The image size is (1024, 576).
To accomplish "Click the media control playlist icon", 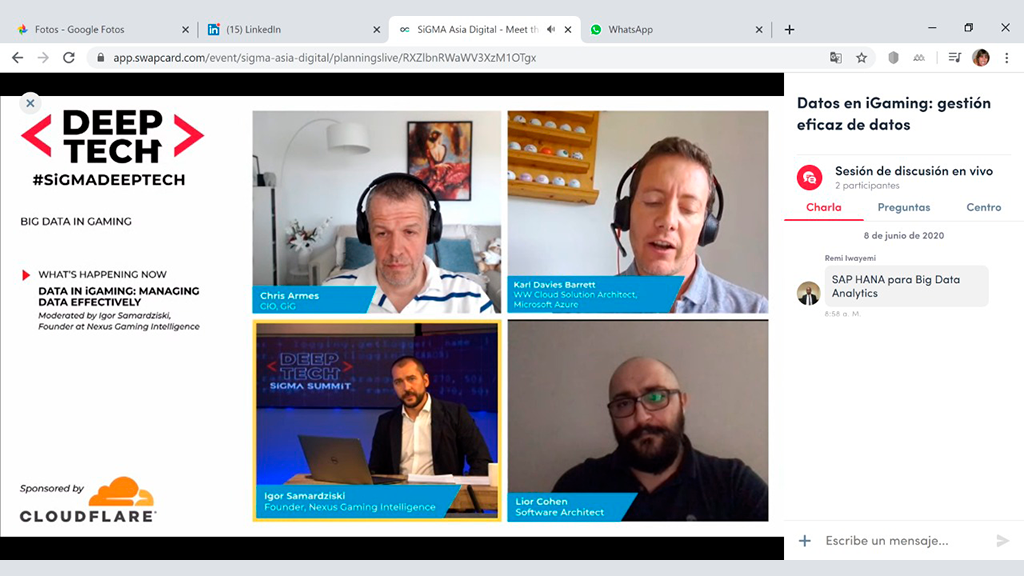I will click(955, 58).
